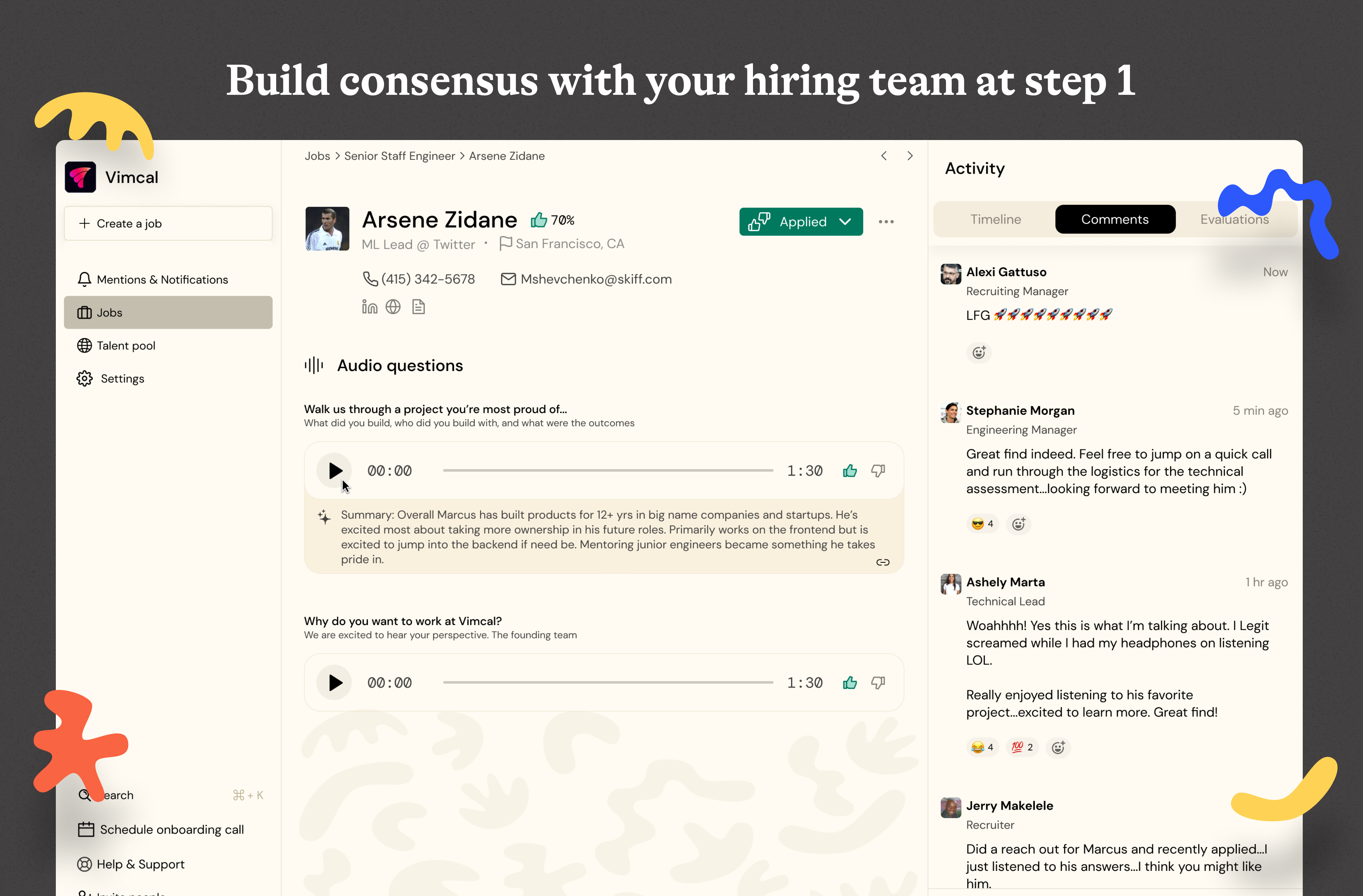The image size is (1363, 896).
Task: Expand the Applied status dropdown
Action: click(845, 222)
